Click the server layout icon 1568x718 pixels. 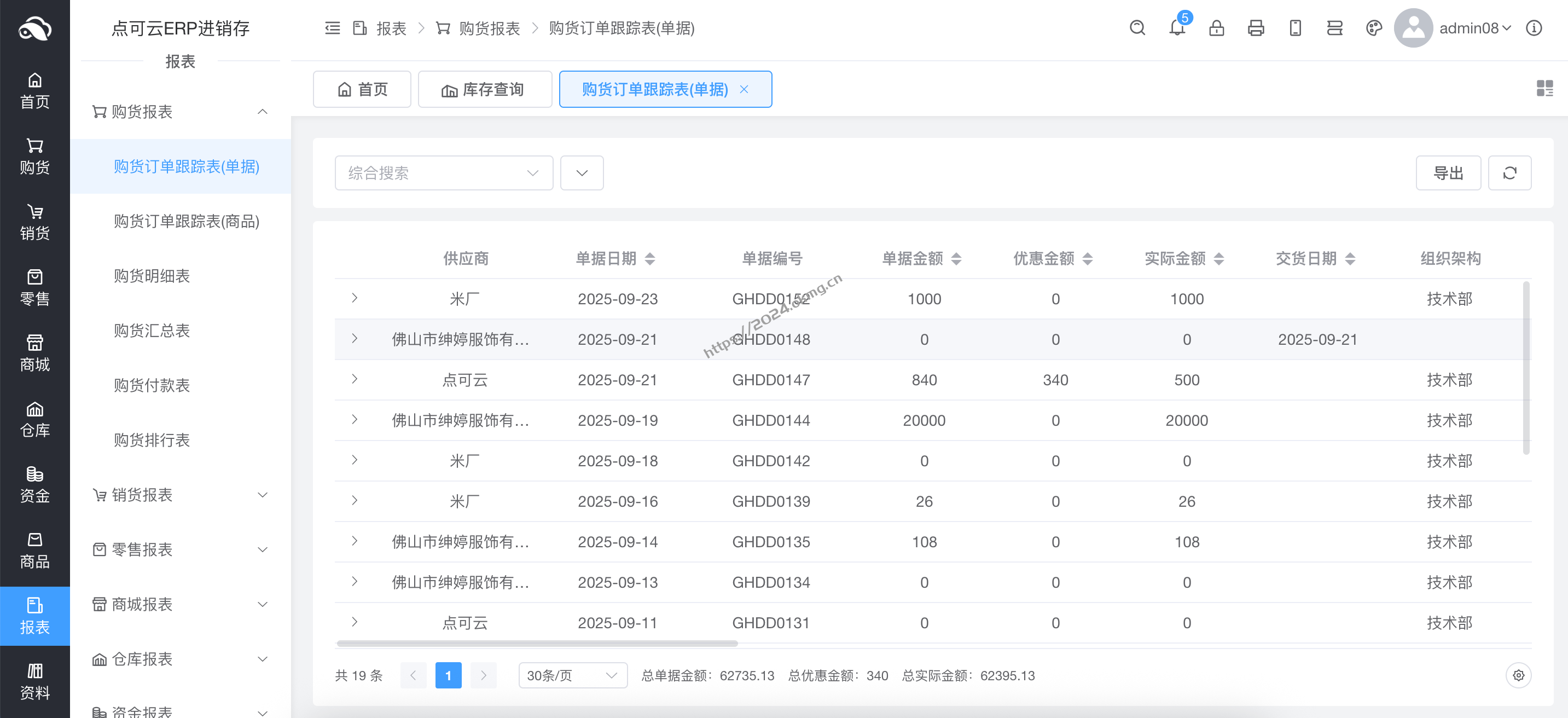tap(1334, 28)
